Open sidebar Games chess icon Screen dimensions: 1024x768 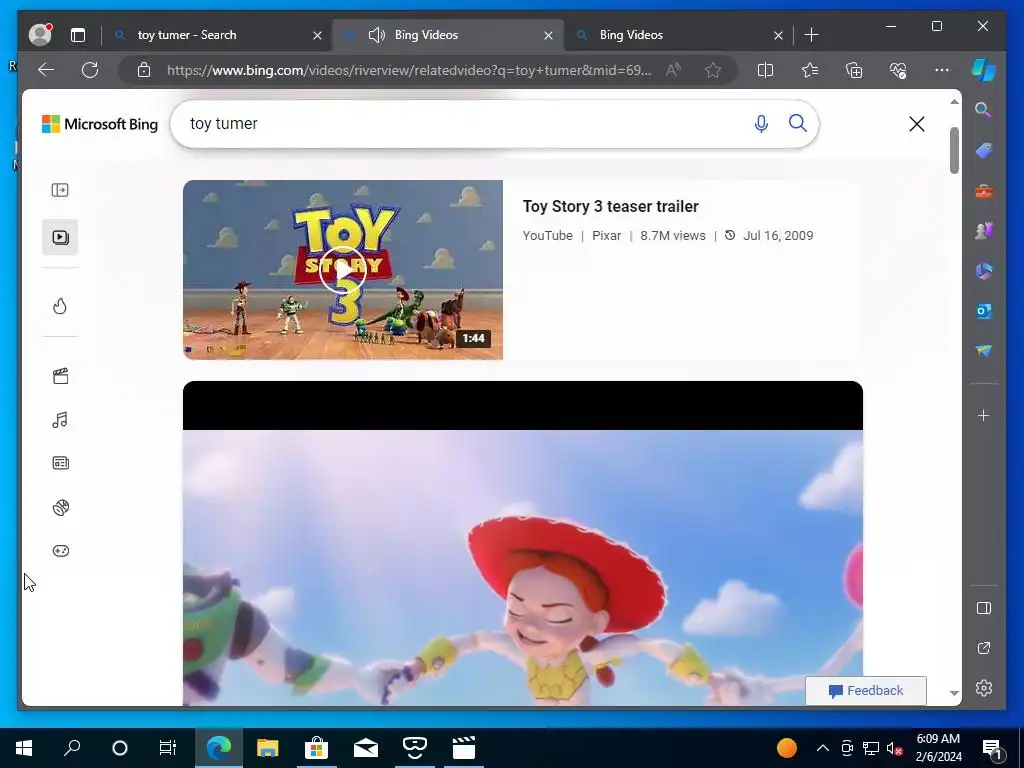click(x=984, y=231)
